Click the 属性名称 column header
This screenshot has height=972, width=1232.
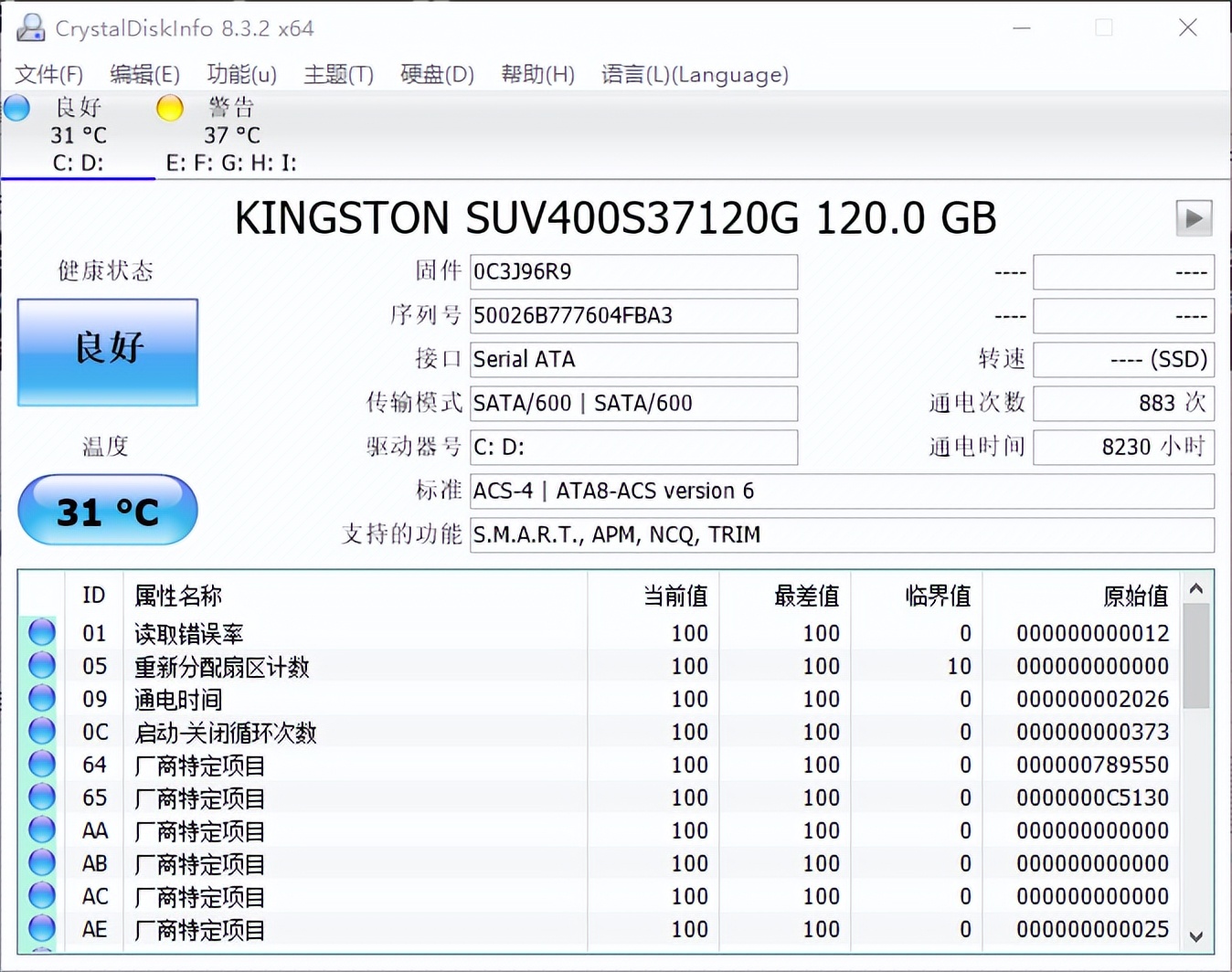178,596
